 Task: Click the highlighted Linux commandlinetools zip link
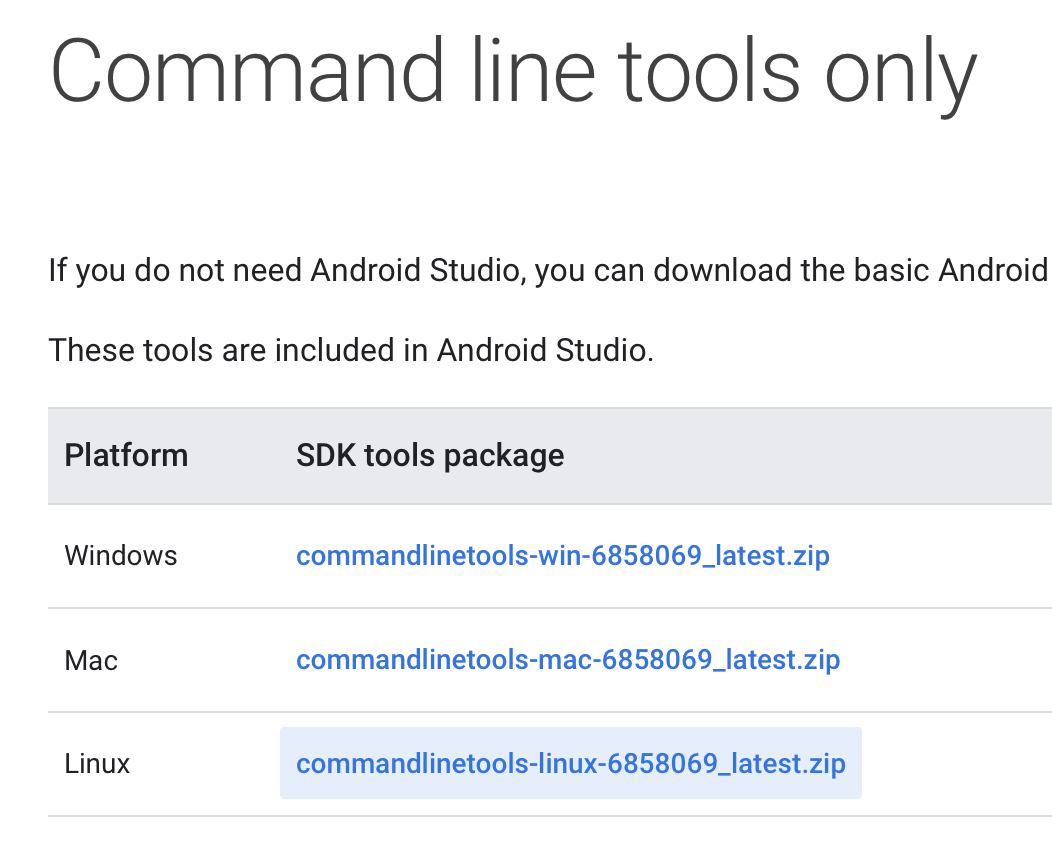click(x=571, y=764)
